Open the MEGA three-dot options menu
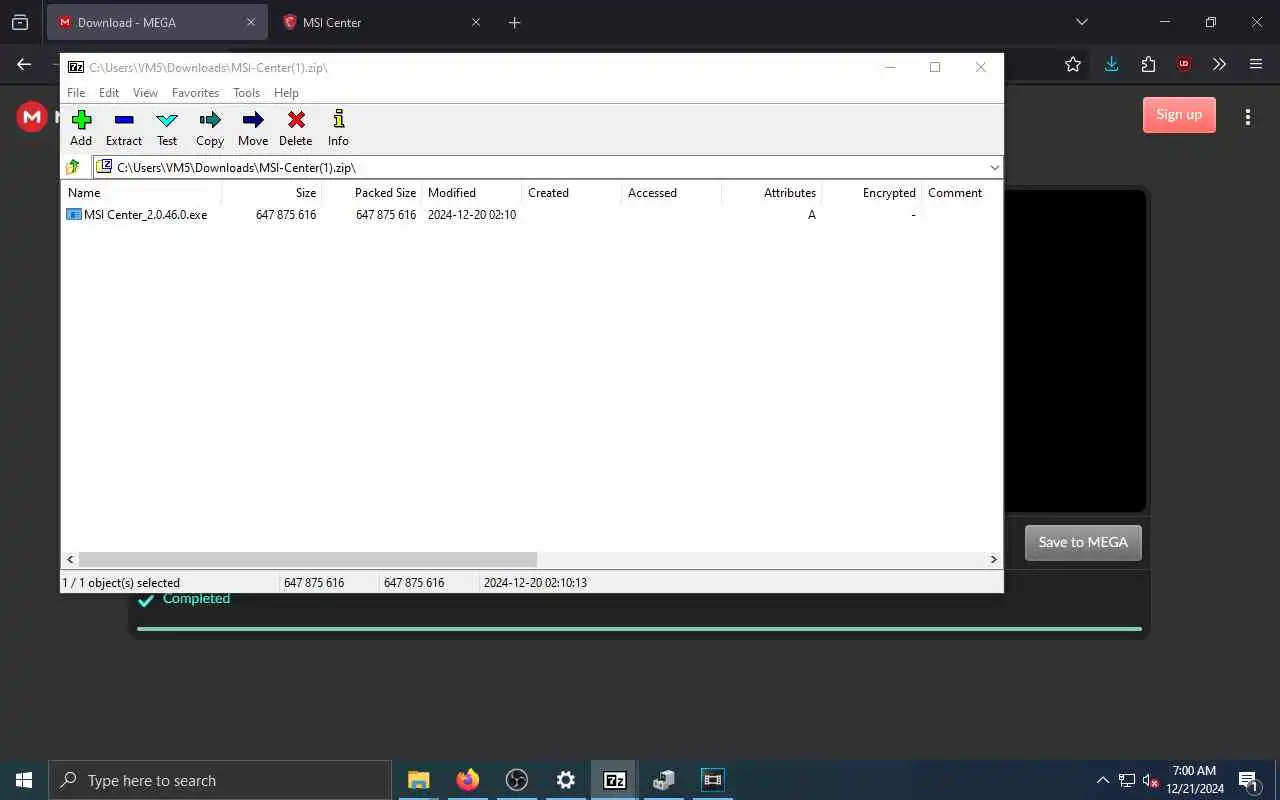This screenshot has width=1280, height=800. pyautogui.click(x=1248, y=117)
